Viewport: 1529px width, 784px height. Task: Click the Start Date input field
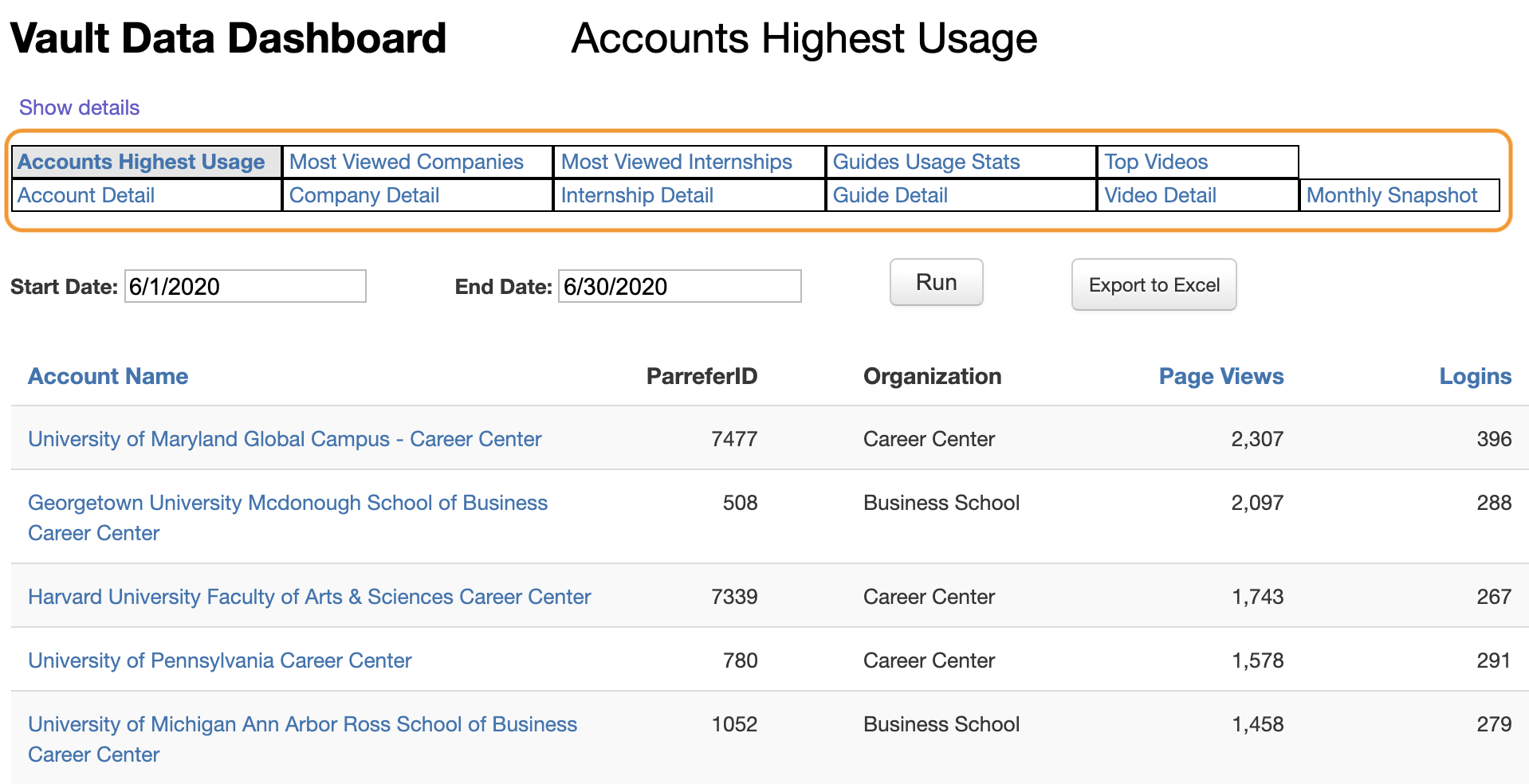click(x=246, y=286)
